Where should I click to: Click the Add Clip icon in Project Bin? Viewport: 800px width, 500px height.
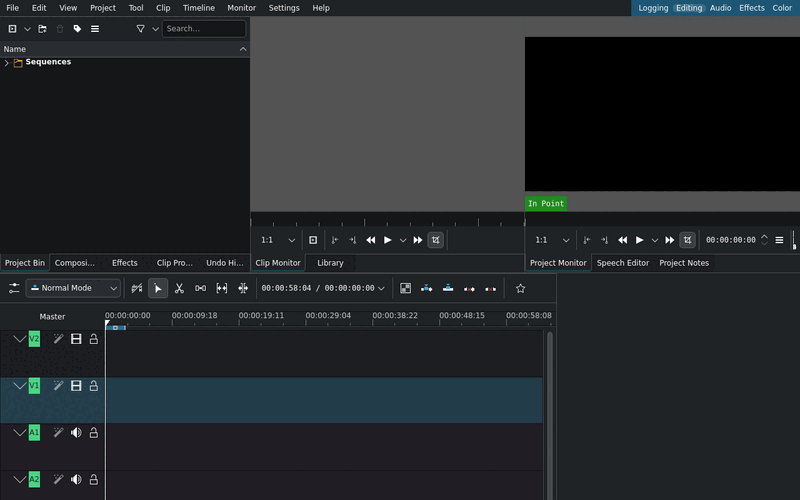(13, 29)
